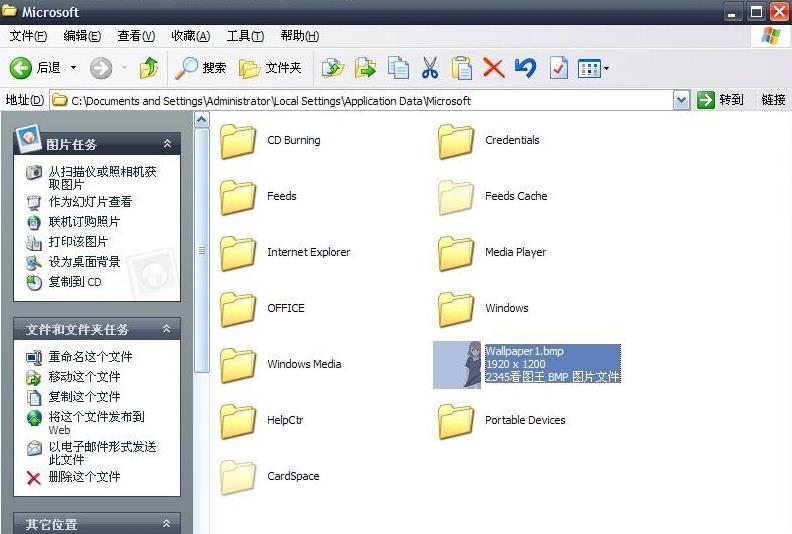The image size is (792, 534).
Task: Click the 转到 Go button
Action: pyautogui.click(x=721, y=100)
